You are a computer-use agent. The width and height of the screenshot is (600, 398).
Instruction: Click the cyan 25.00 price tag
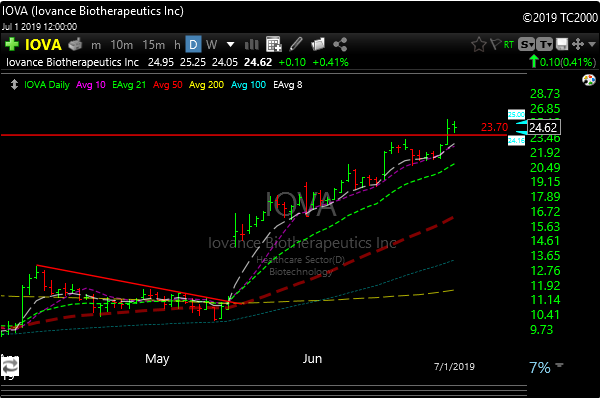pos(516,114)
